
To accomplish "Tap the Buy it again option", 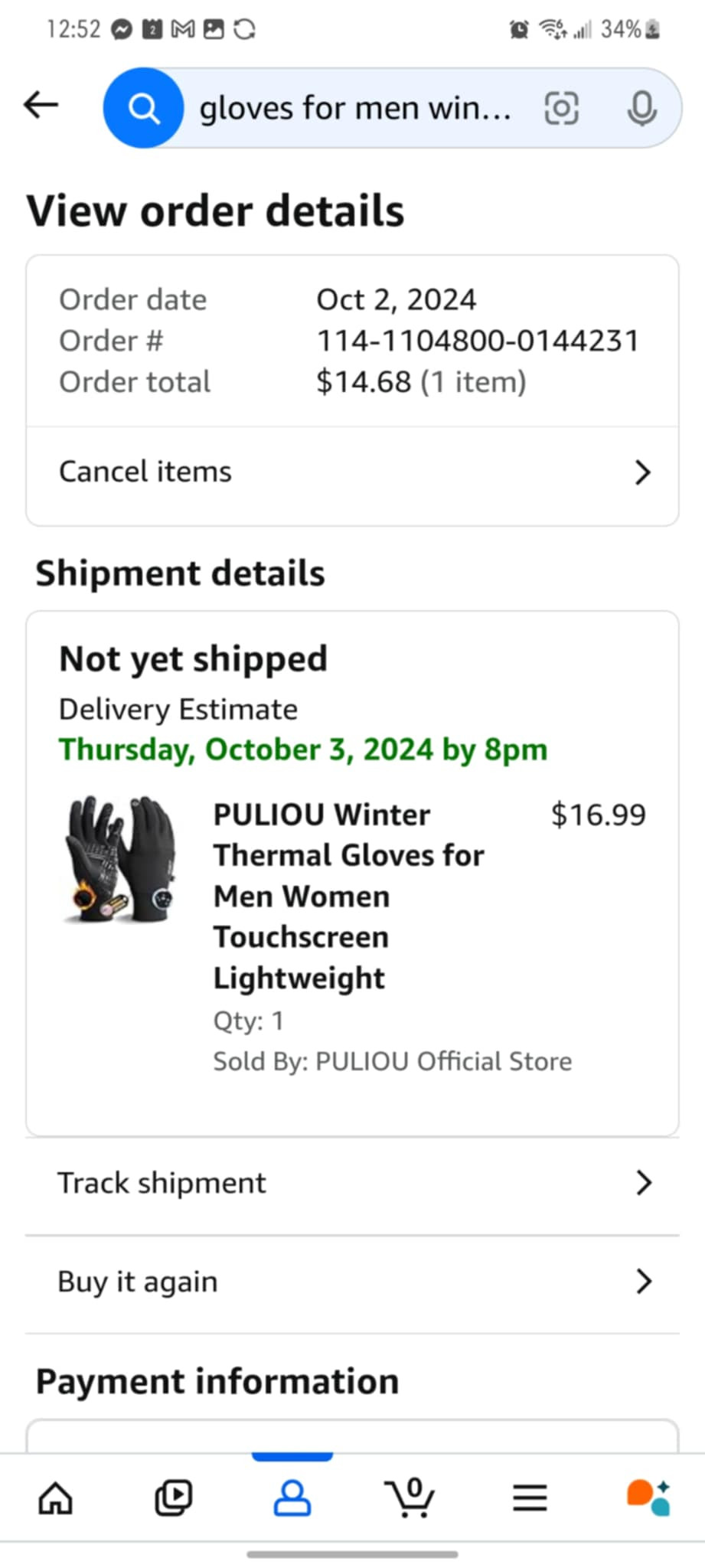I will click(x=138, y=1281).
